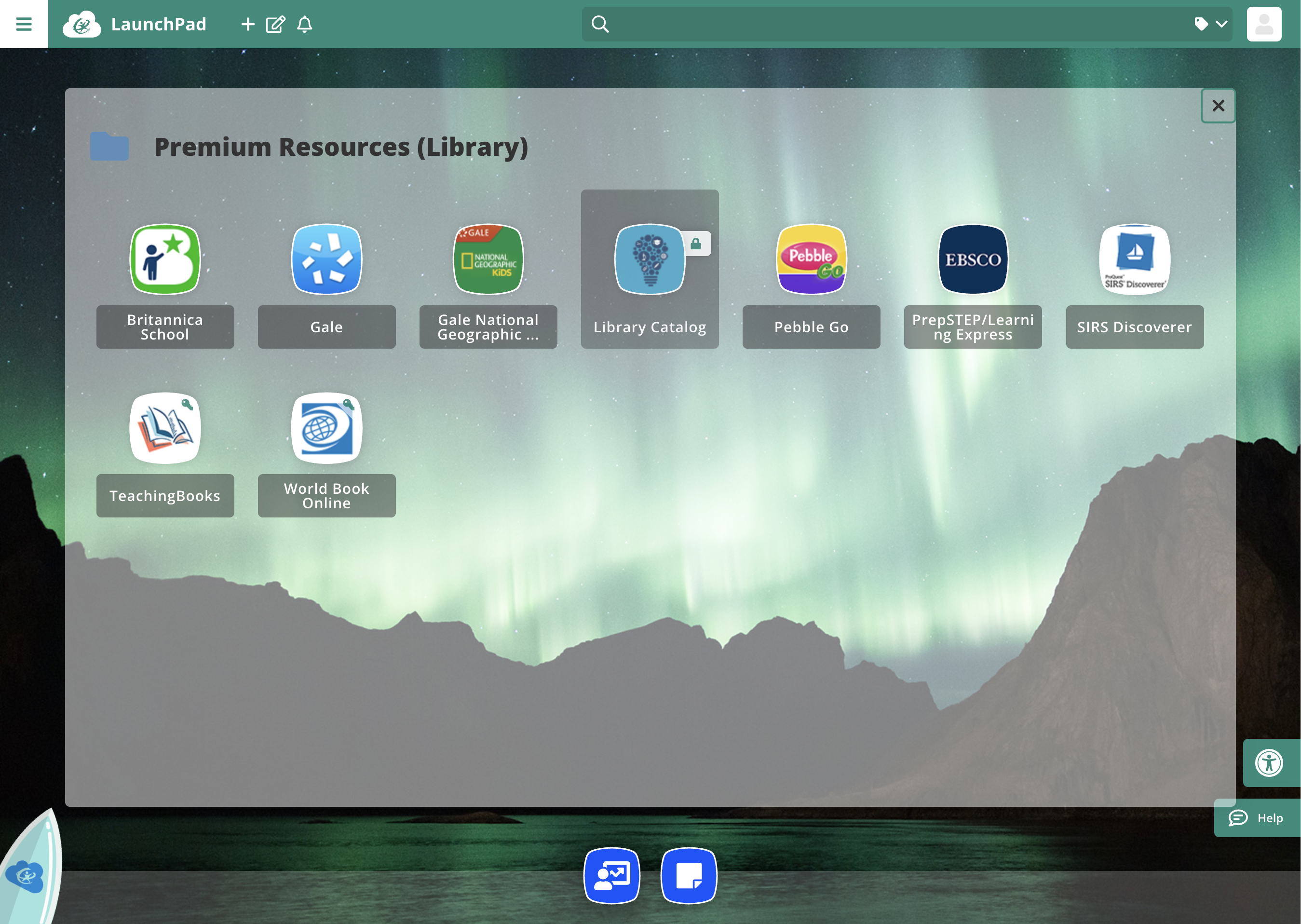Open the Library Catalog lightbulb icon
The image size is (1301, 924).
tap(650, 259)
